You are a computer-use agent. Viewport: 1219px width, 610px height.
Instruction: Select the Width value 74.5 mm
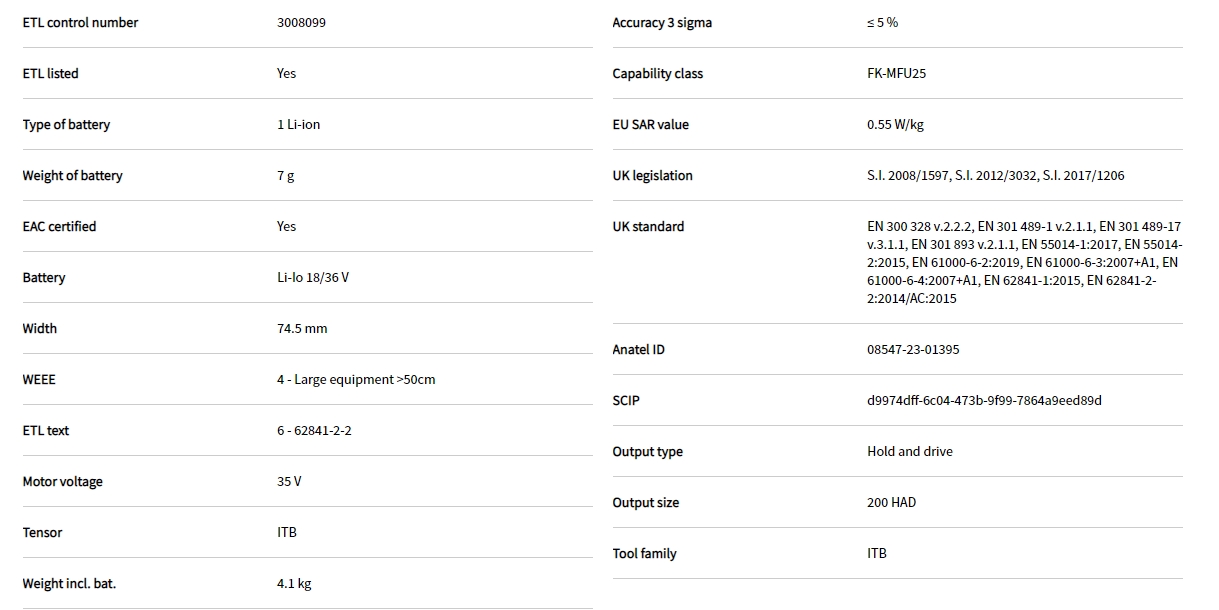coord(302,328)
